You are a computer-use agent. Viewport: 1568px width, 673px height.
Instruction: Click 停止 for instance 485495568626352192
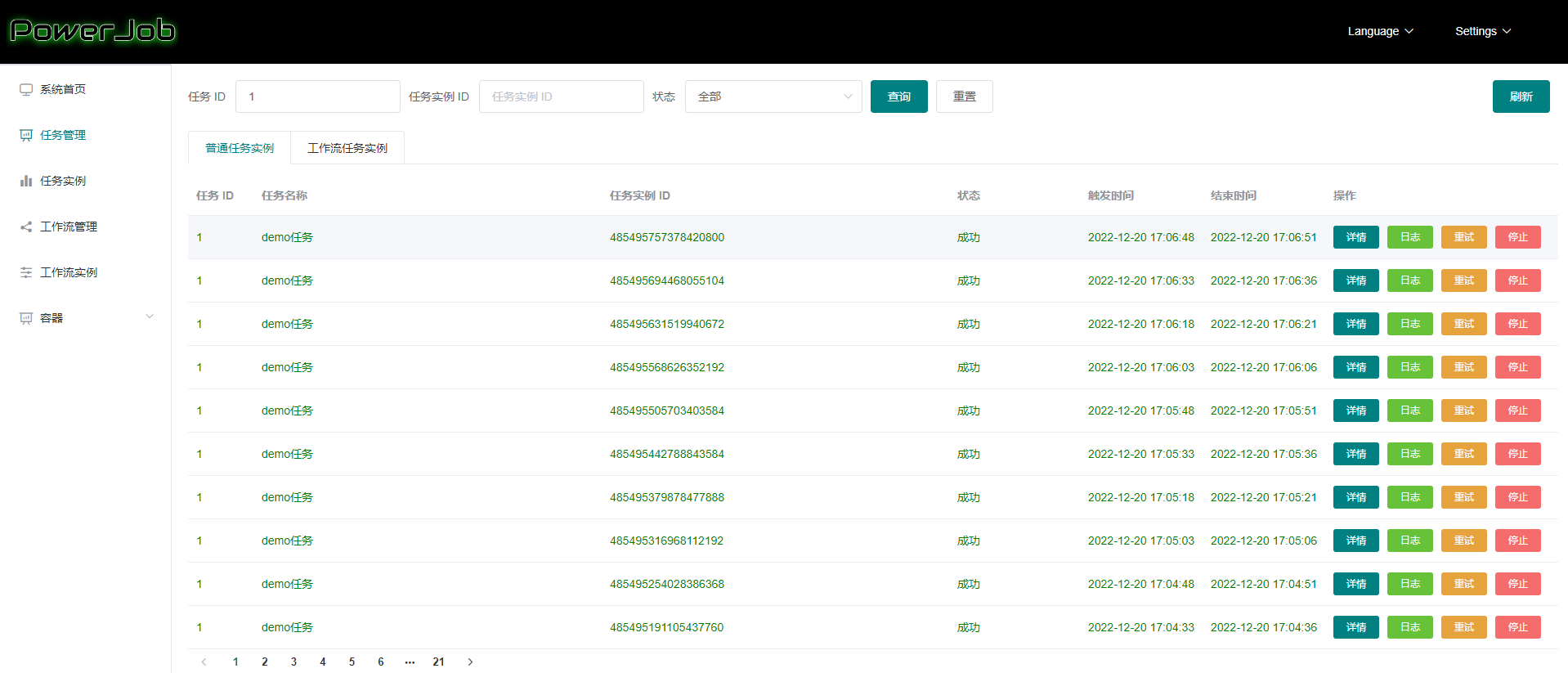click(x=1518, y=367)
